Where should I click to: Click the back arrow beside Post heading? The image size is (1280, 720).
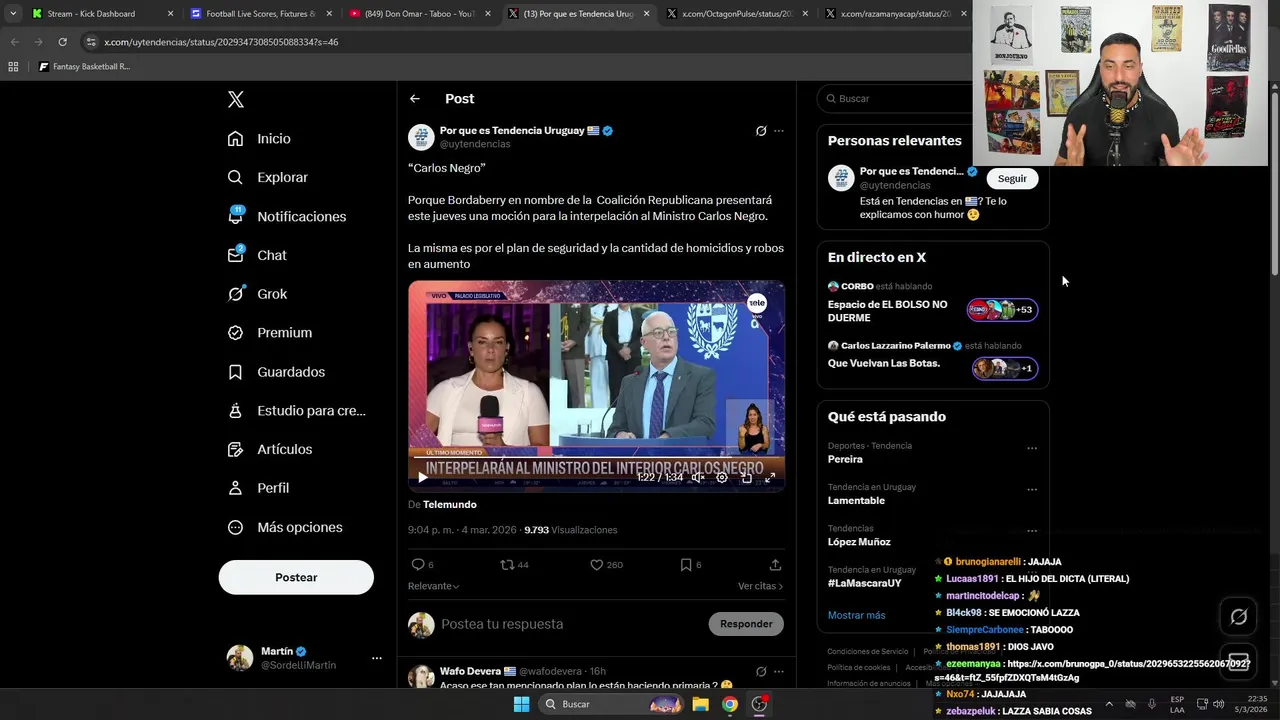415,99
